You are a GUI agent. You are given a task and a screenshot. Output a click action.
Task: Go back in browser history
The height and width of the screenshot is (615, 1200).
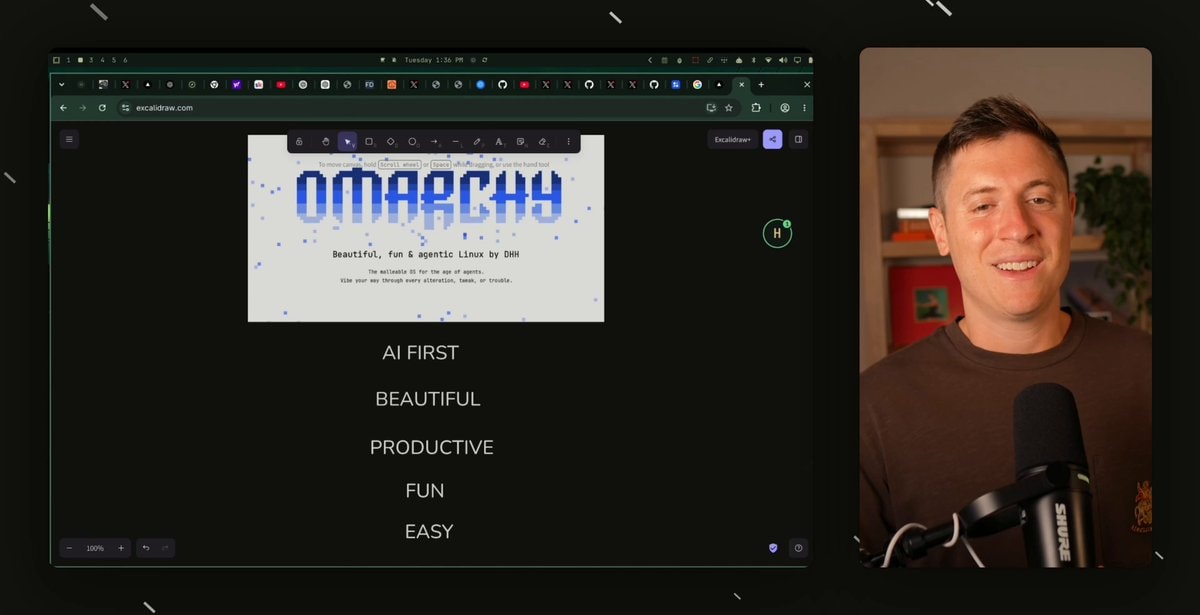click(63, 108)
